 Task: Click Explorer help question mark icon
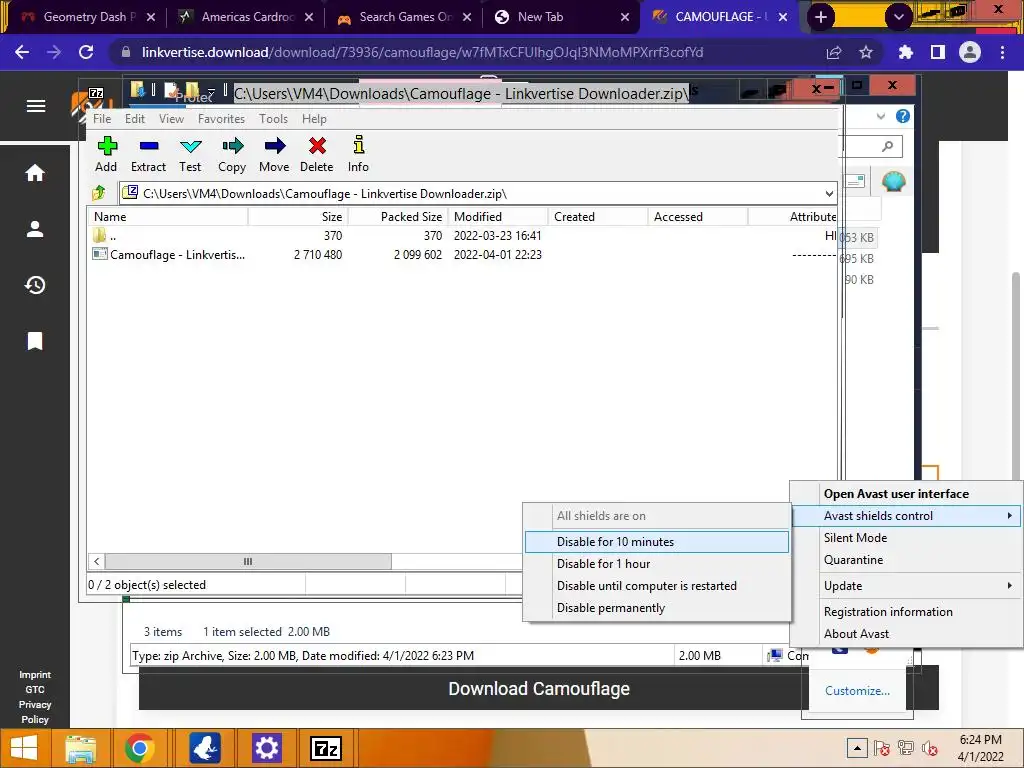[x=903, y=116]
